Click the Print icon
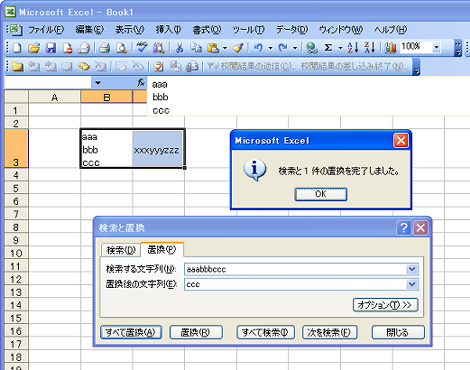Screen dimensions: 470x370 pyautogui.click(x=105, y=48)
